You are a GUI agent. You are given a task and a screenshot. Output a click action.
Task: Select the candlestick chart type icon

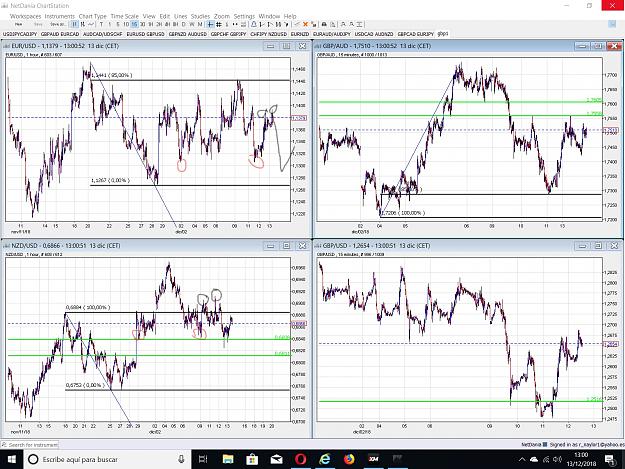tap(83, 24)
